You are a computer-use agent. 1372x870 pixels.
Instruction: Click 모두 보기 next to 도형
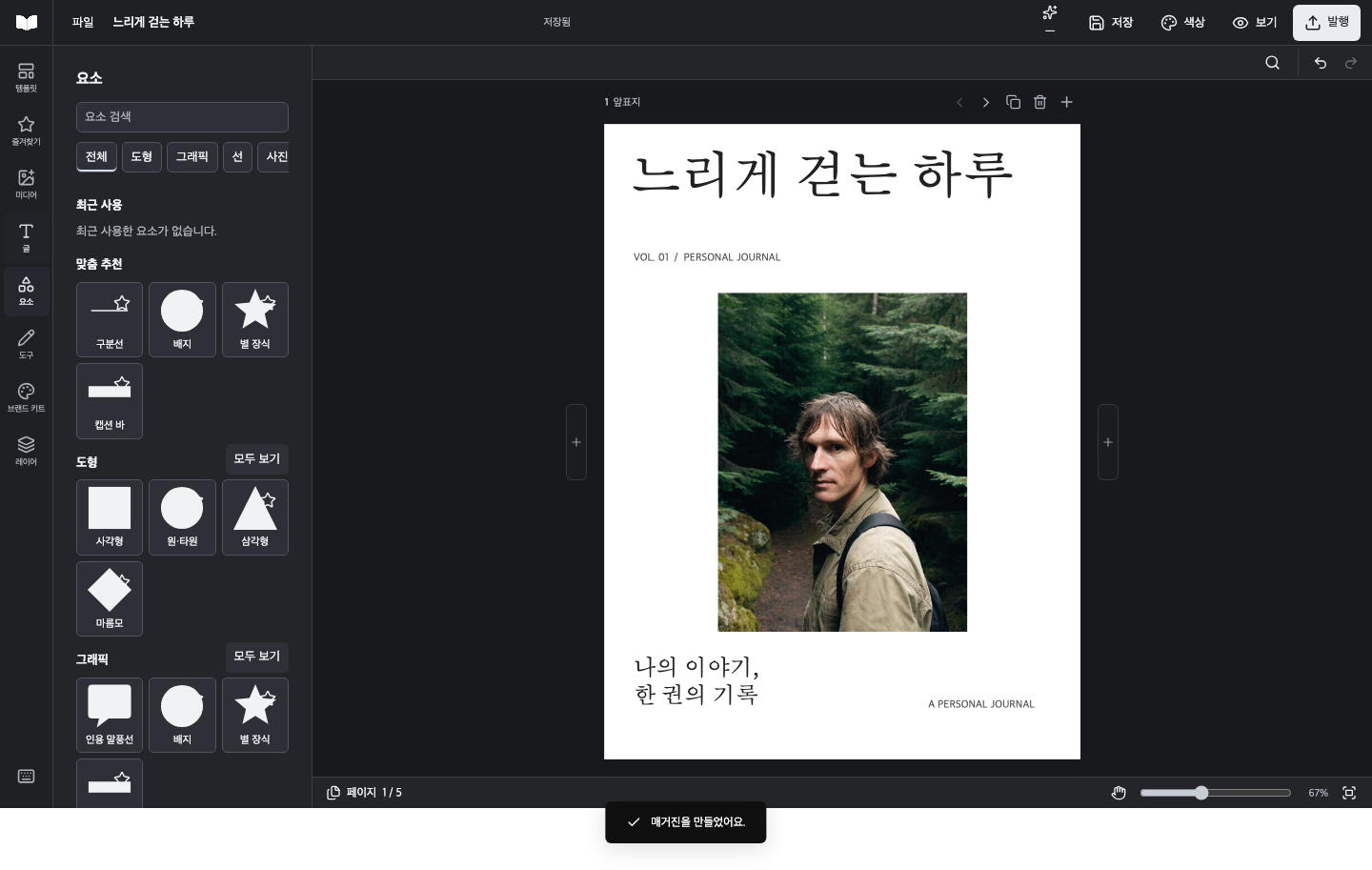point(257,459)
